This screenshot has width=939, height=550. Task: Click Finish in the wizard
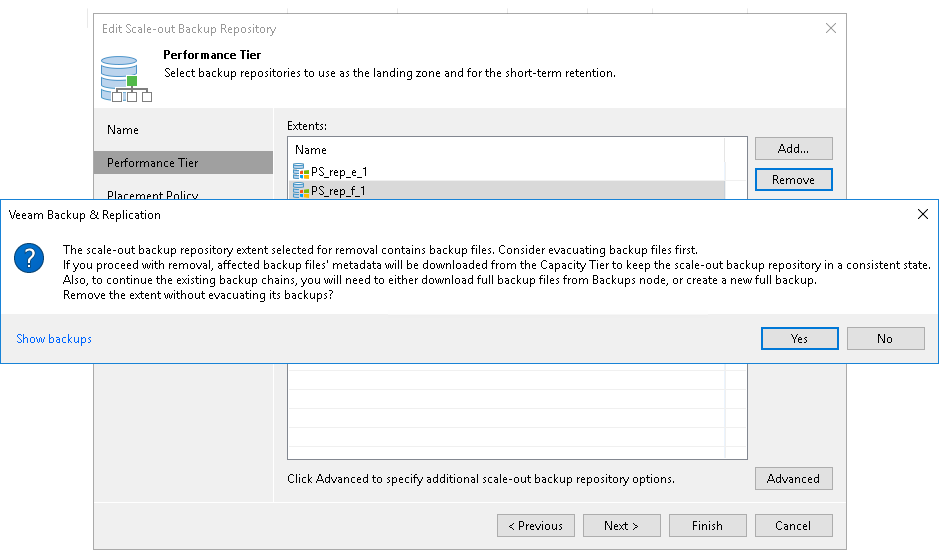point(707,526)
